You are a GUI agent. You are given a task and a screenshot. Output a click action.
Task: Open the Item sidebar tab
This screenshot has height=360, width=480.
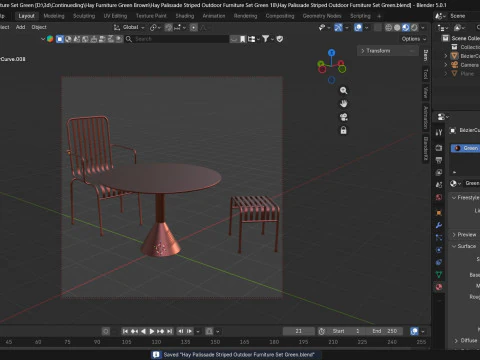pyautogui.click(x=426, y=55)
